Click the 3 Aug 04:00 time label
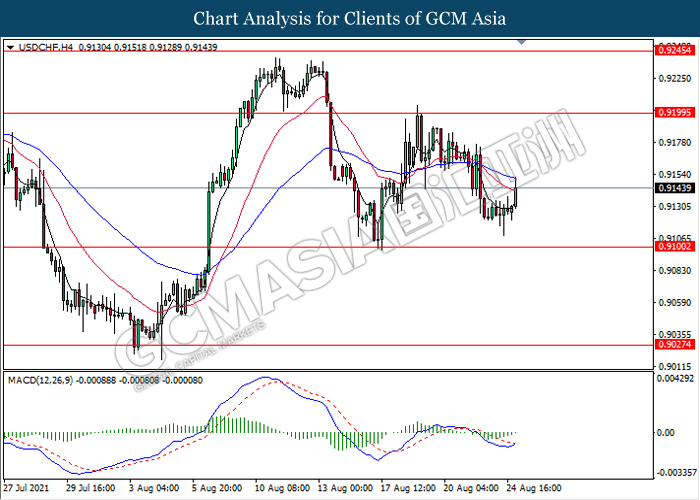700x500 pixels. coord(154,488)
